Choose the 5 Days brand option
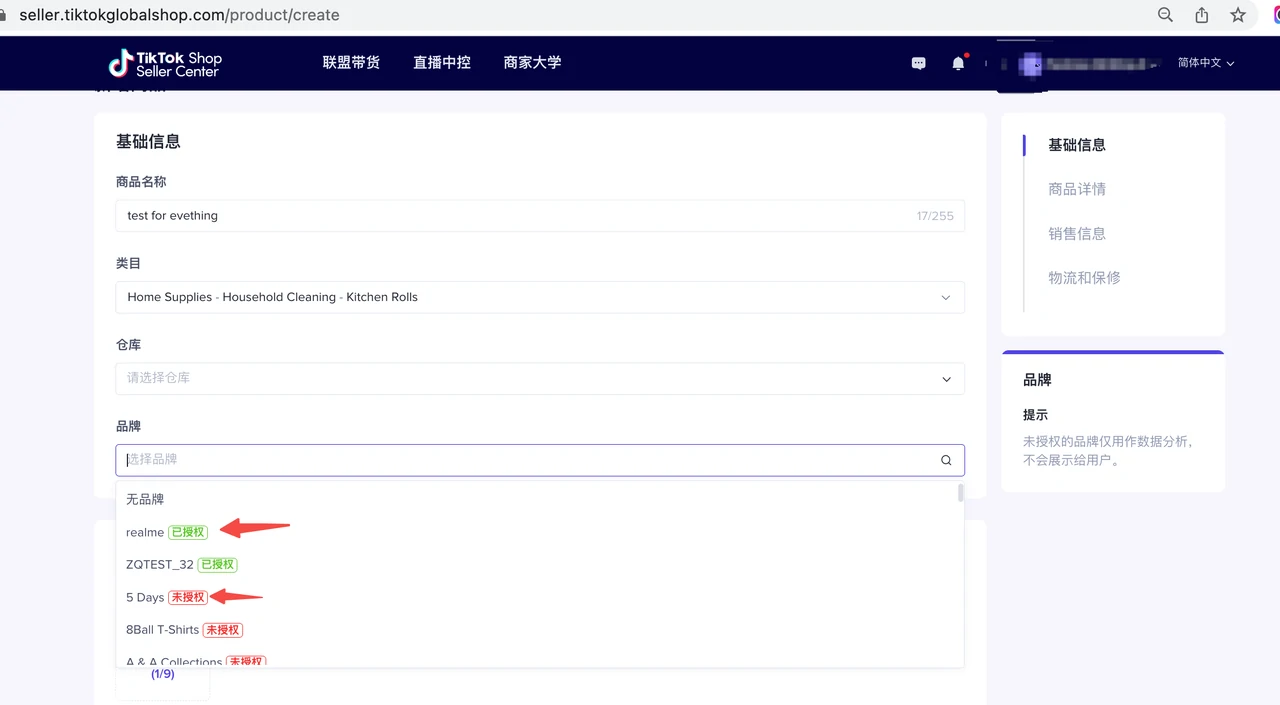 coord(145,597)
